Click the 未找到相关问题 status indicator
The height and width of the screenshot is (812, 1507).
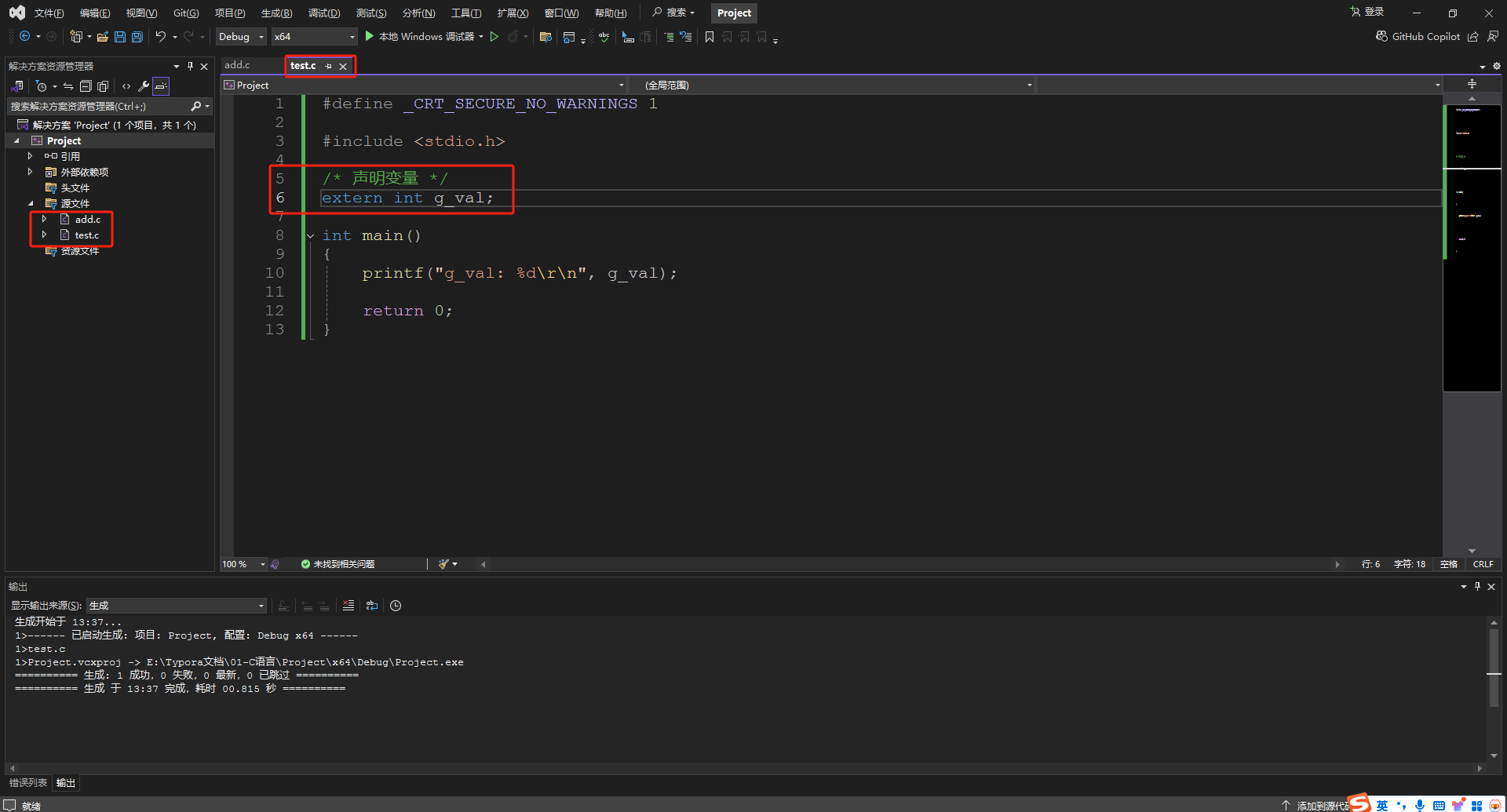point(338,564)
